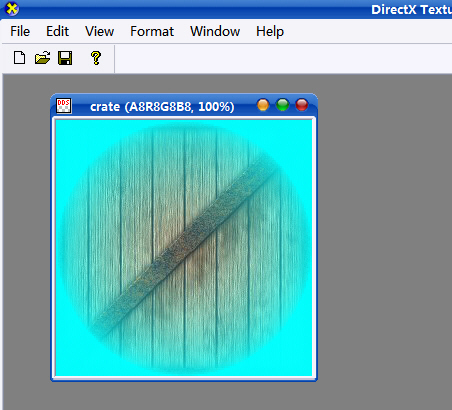Open the Window menu
This screenshot has width=452, height=410.
[215, 31]
